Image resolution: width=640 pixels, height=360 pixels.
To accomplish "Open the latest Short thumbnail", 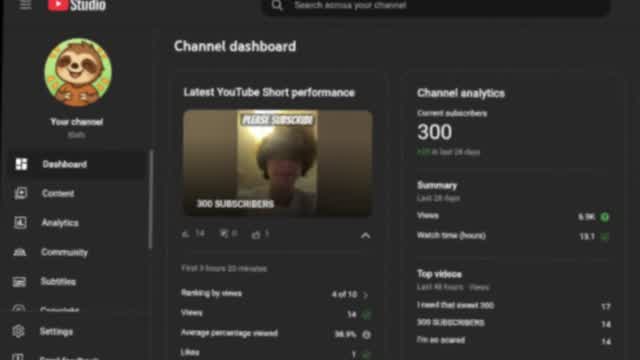I will 278,163.
